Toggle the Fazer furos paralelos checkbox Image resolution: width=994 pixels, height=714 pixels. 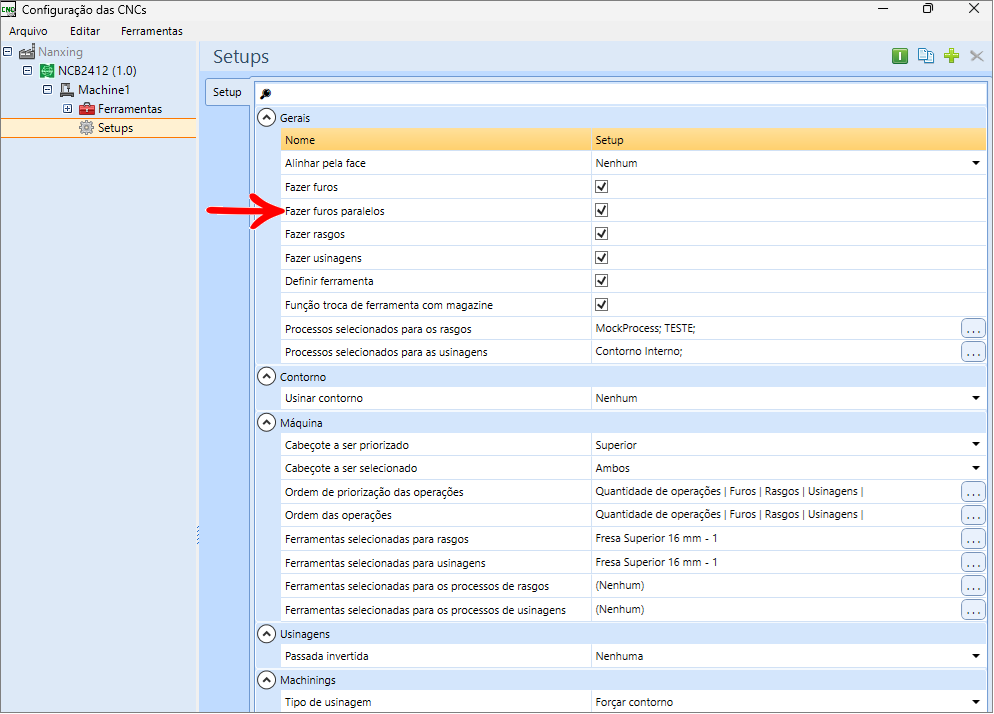[x=602, y=210]
